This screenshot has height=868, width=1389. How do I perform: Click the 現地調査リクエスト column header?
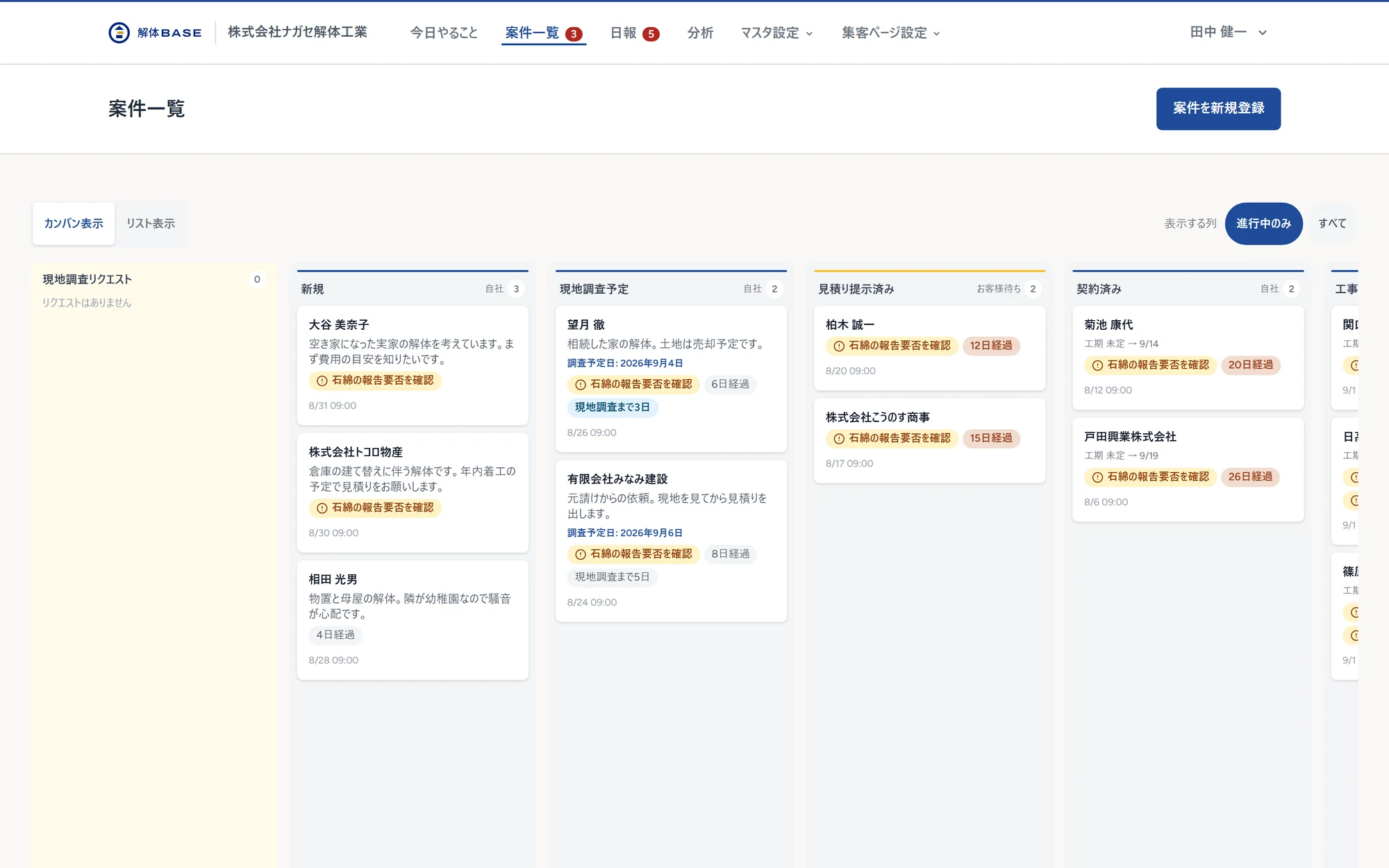(87, 279)
